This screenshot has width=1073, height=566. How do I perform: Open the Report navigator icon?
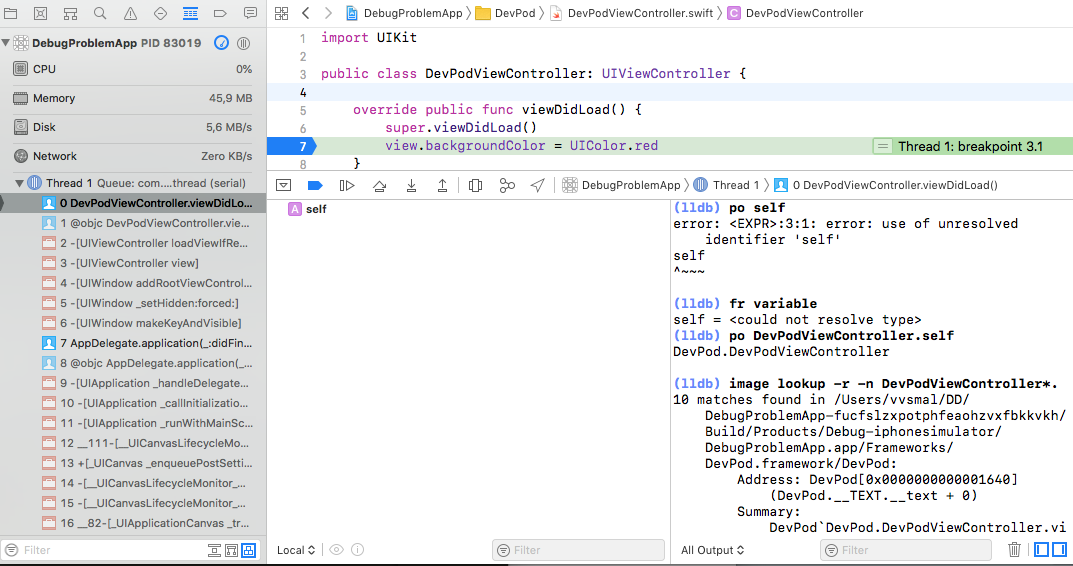[x=250, y=13]
